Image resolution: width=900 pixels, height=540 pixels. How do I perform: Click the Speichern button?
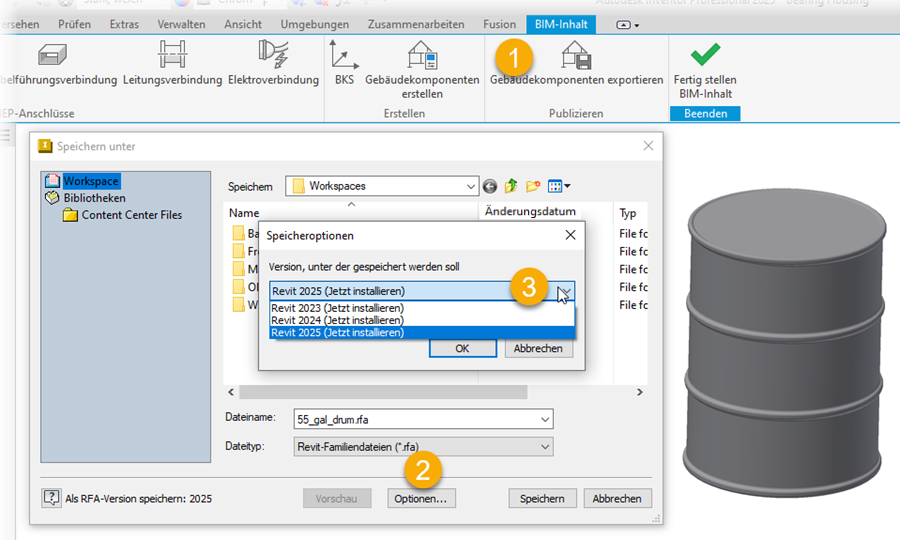(542, 499)
